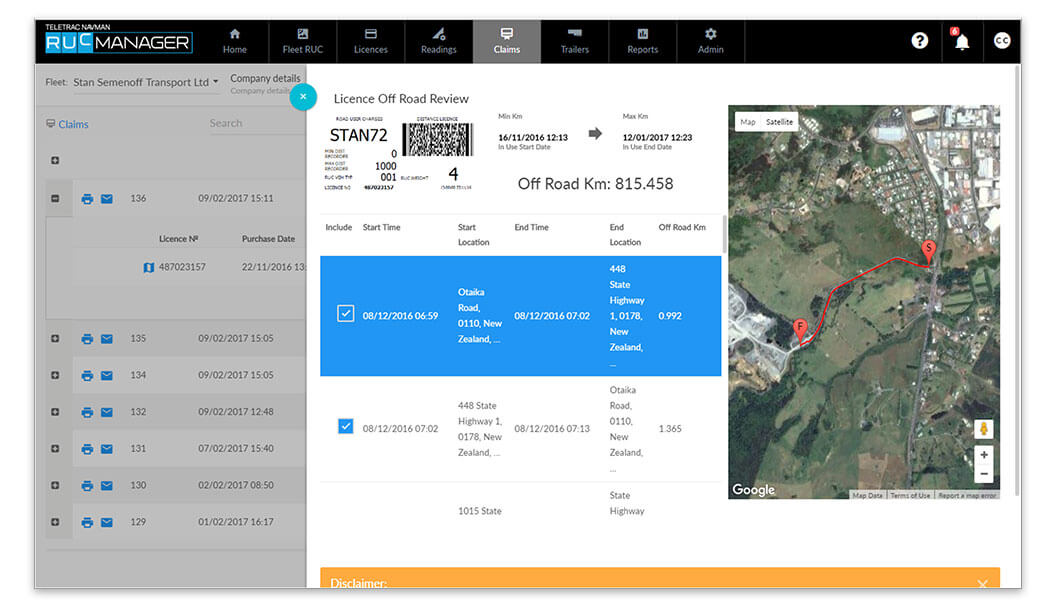Open the Fleet RUC tab
Viewport: 1059px width, 616px height.
pos(303,41)
